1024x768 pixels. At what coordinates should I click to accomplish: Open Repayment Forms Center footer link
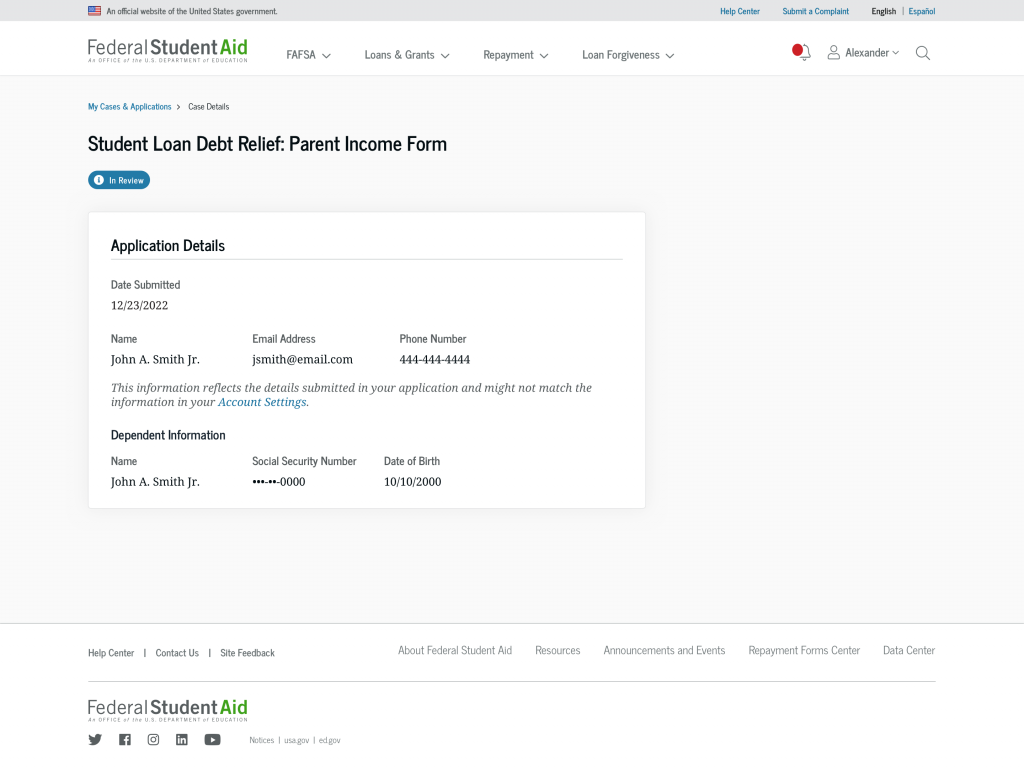pos(804,650)
